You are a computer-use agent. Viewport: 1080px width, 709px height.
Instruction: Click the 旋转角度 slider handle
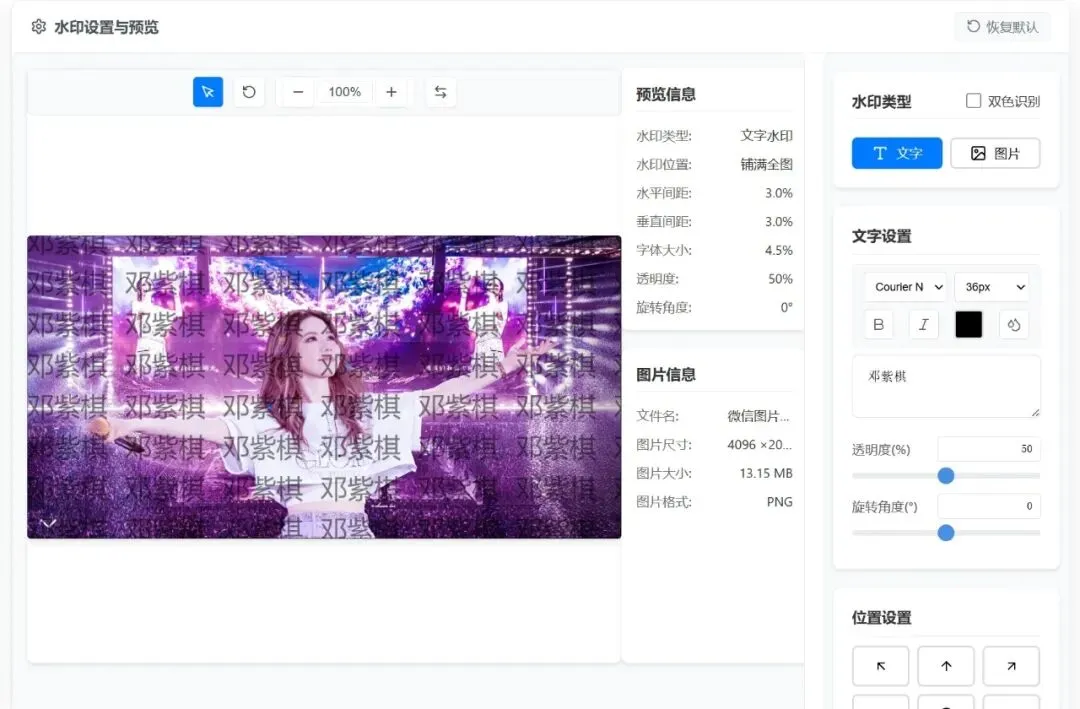pos(946,533)
